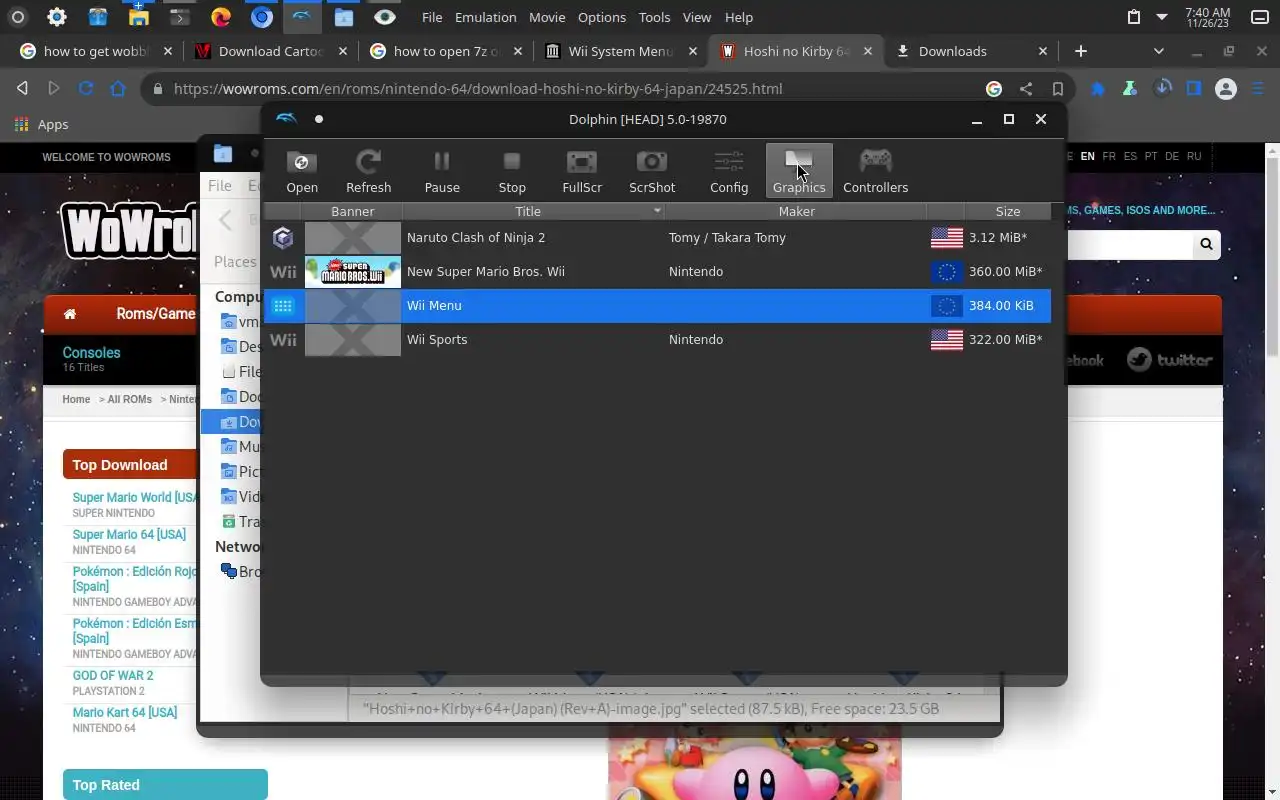
Task: Open the system settings gear in the taskbar
Action: (57, 17)
